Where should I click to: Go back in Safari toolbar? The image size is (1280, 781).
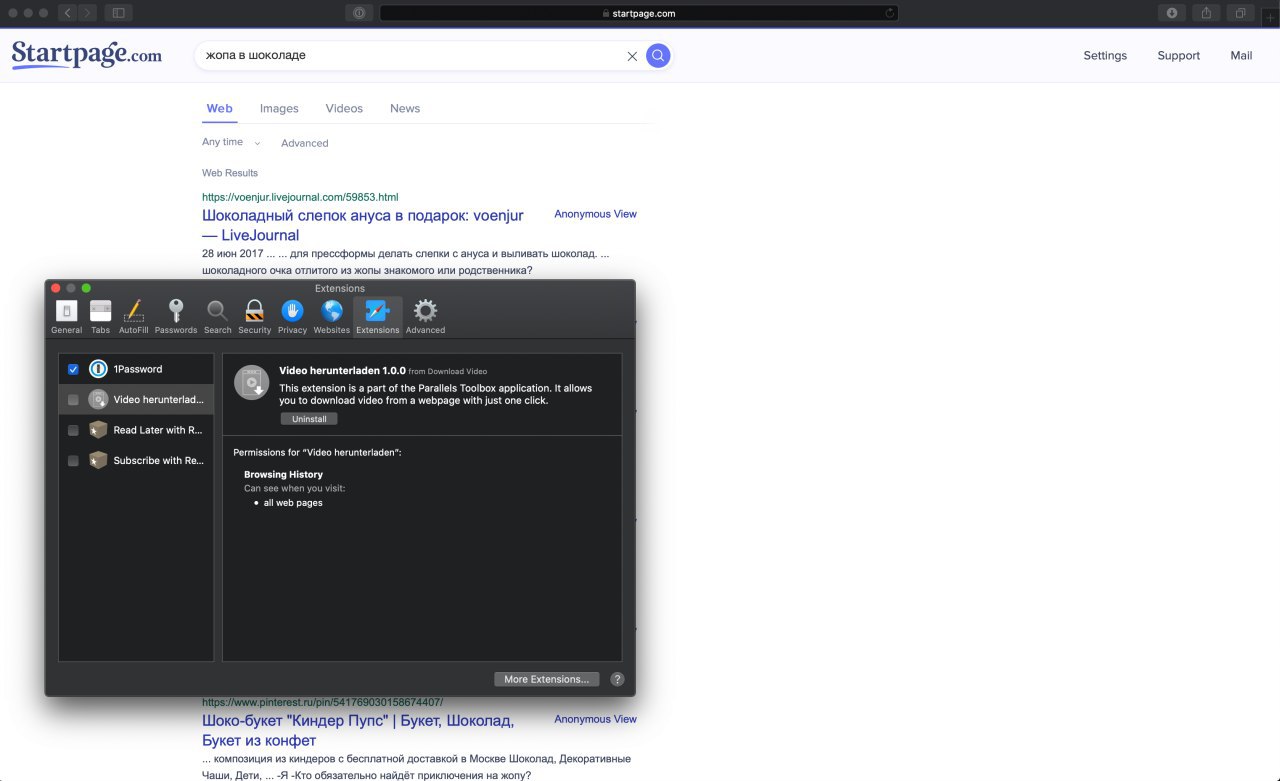tap(67, 13)
